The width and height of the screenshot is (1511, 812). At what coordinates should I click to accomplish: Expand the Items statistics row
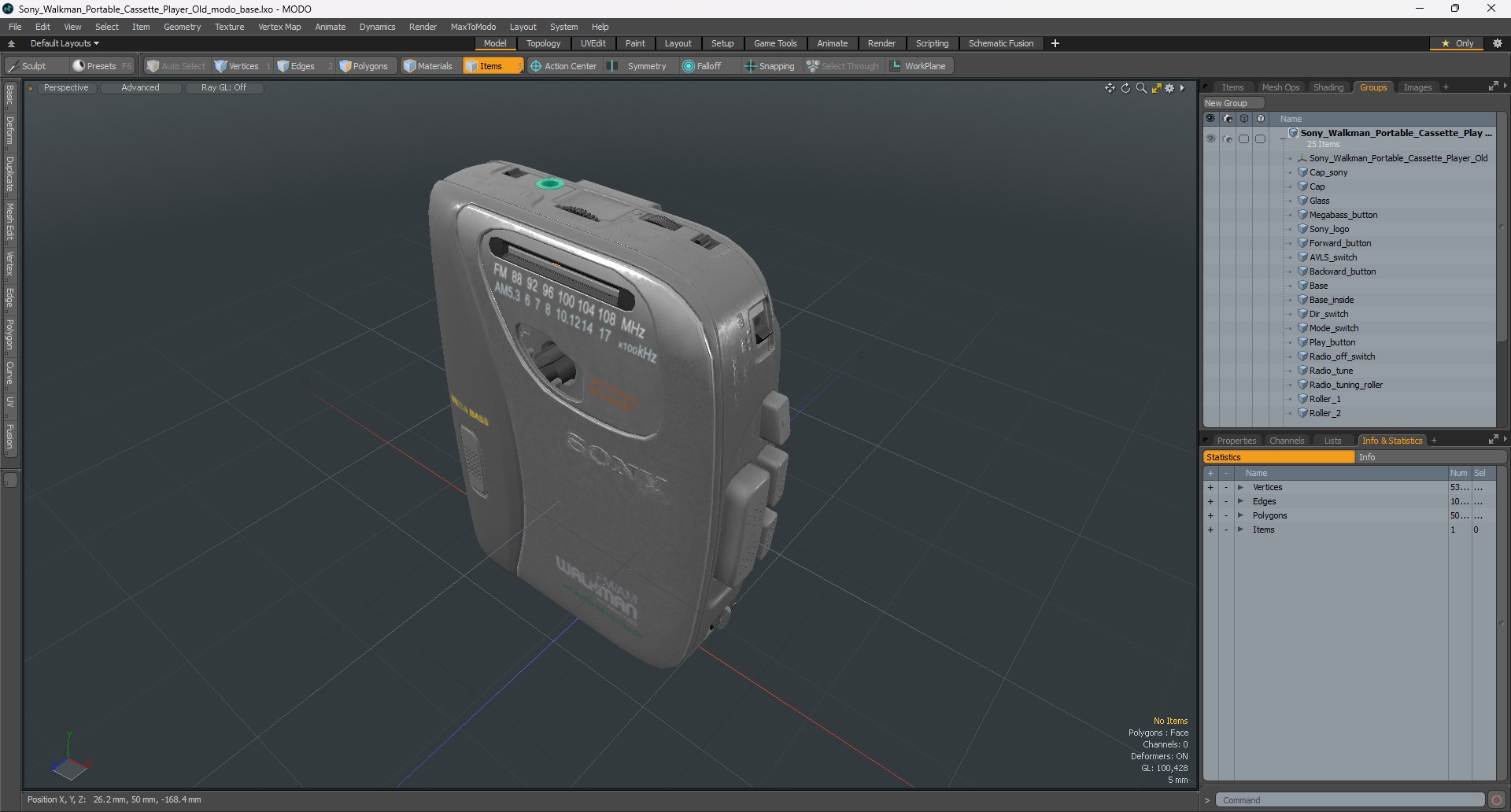coord(1240,530)
